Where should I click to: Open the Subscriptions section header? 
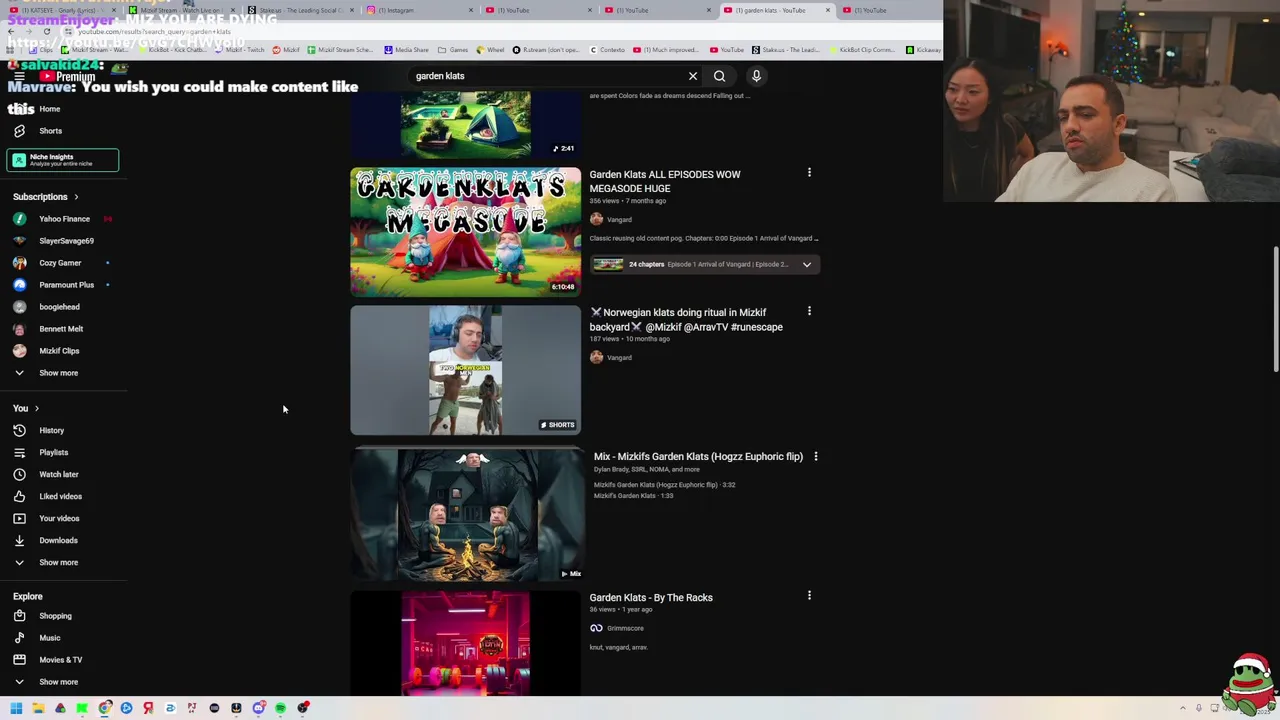[x=46, y=197]
